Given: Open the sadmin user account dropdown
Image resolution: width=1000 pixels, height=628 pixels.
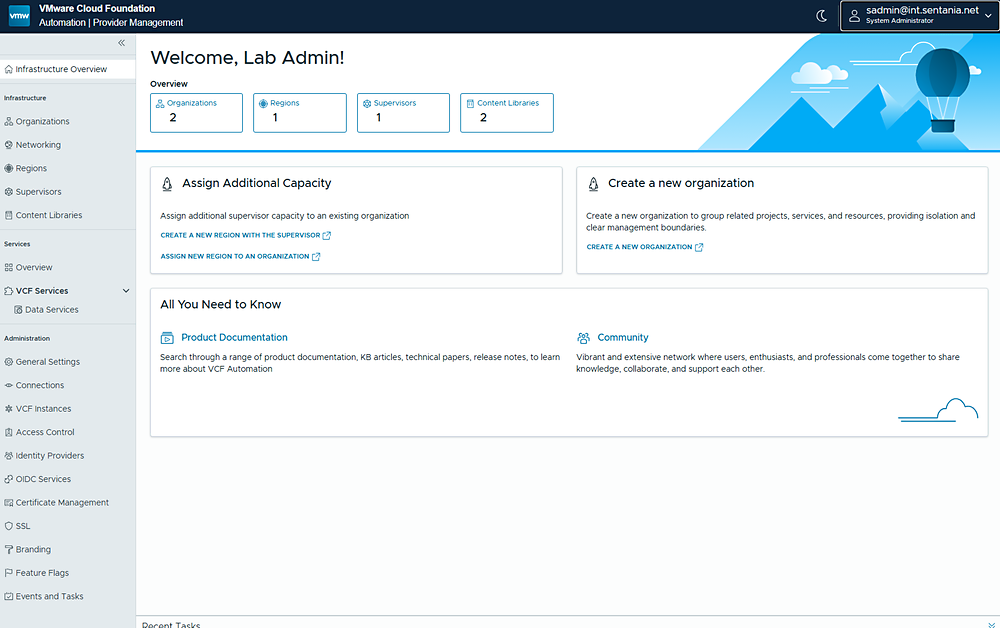Looking at the screenshot, I should (919, 16).
